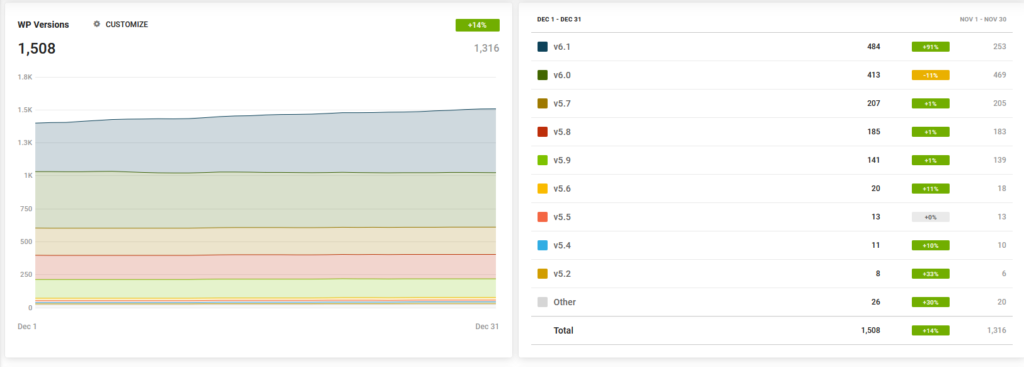Click the NOV 1 - NOV 30 column header
Viewport: 1024px width, 367px height.
[983, 20]
